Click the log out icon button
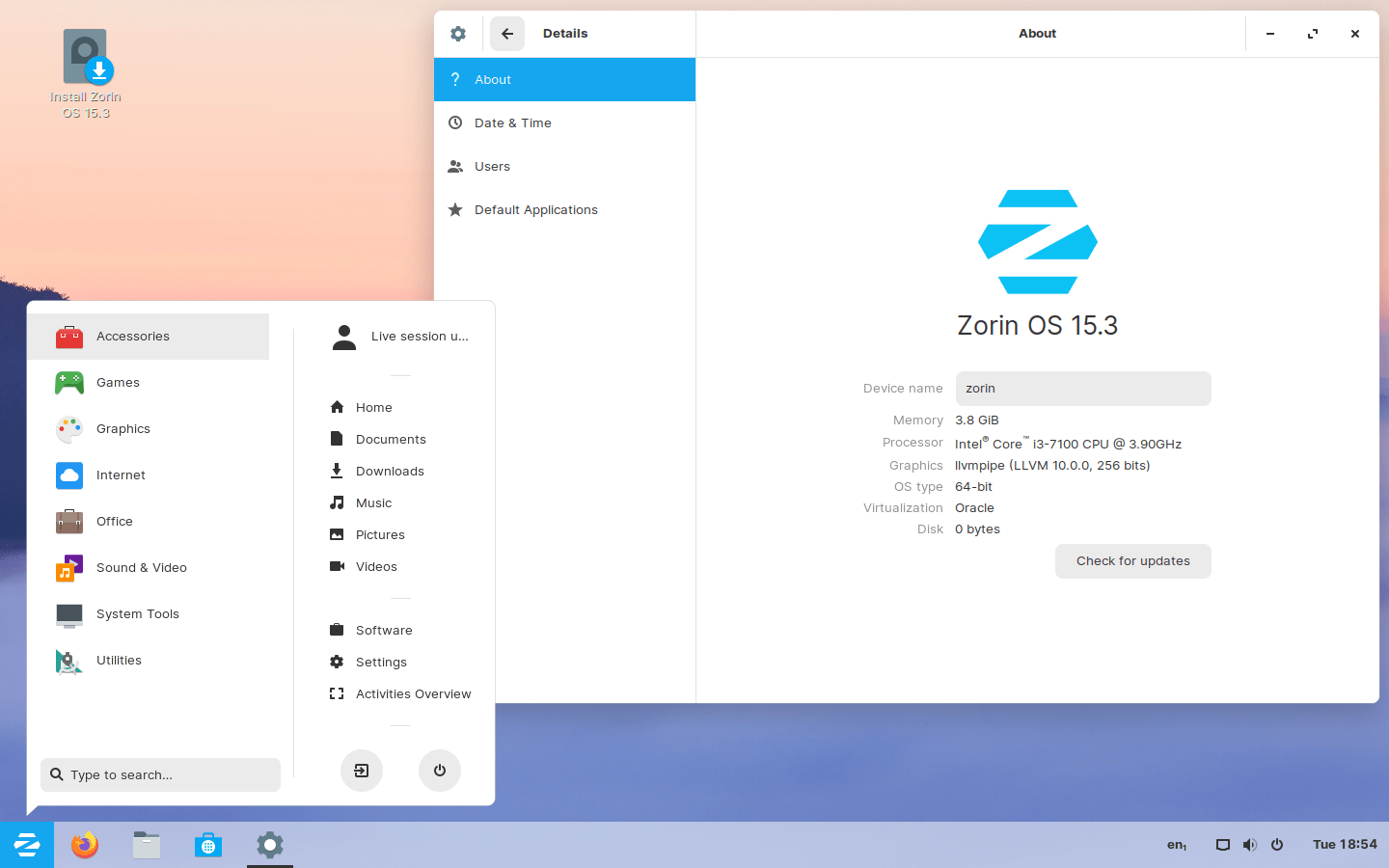The height and width of the screenshot is (868, 1389). click(362, 771)
